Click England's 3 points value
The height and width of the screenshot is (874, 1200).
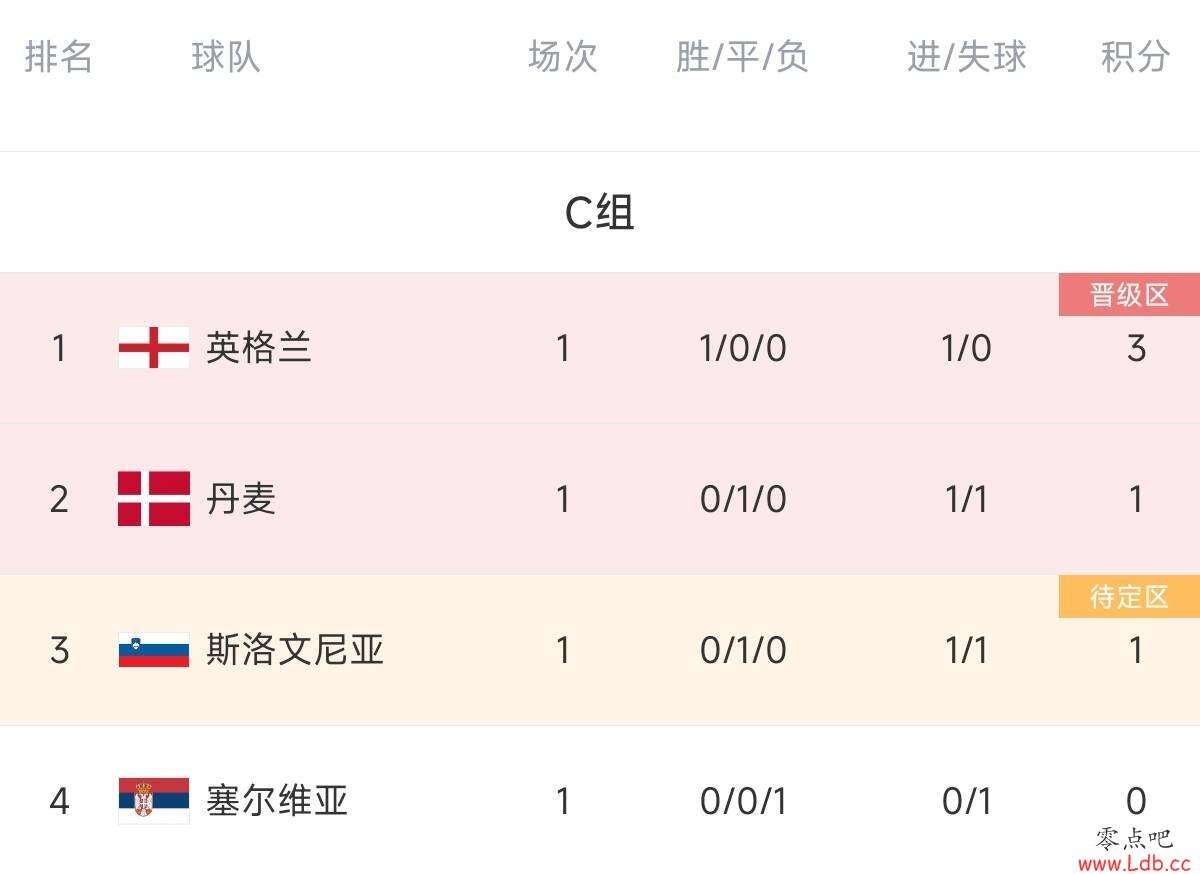point(1136,348)
